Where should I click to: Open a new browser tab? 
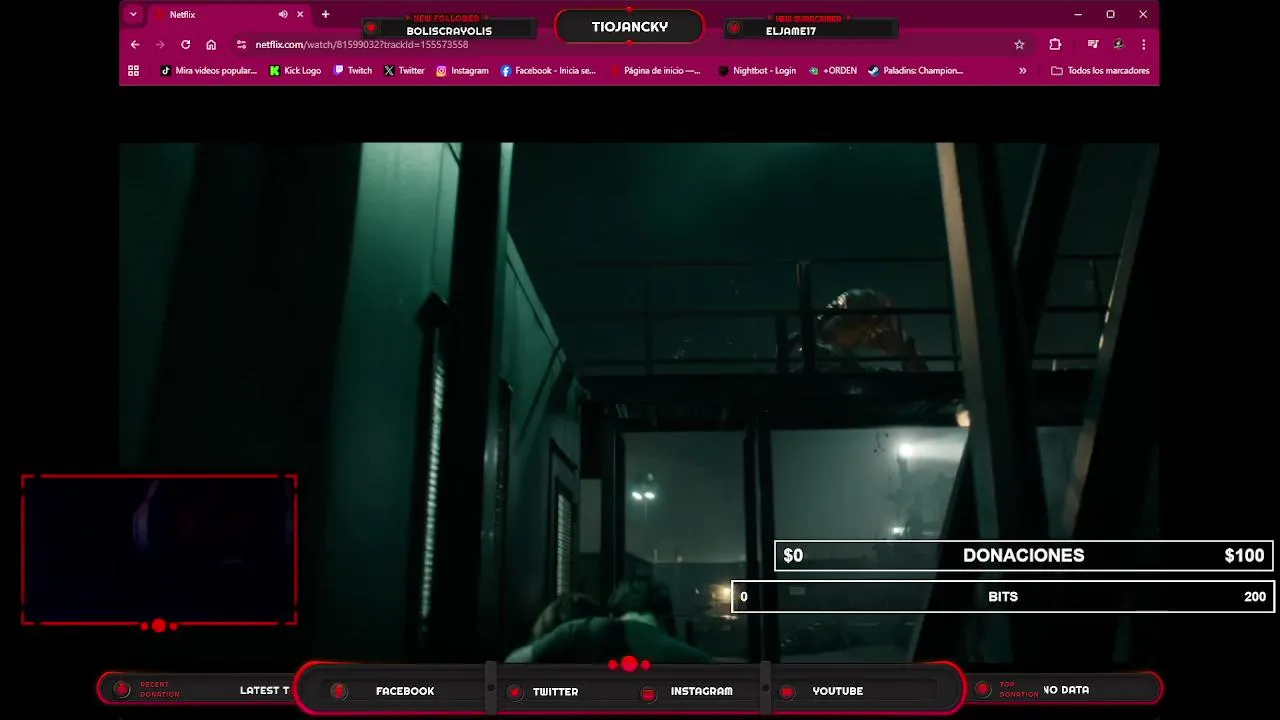click(325, 15)
